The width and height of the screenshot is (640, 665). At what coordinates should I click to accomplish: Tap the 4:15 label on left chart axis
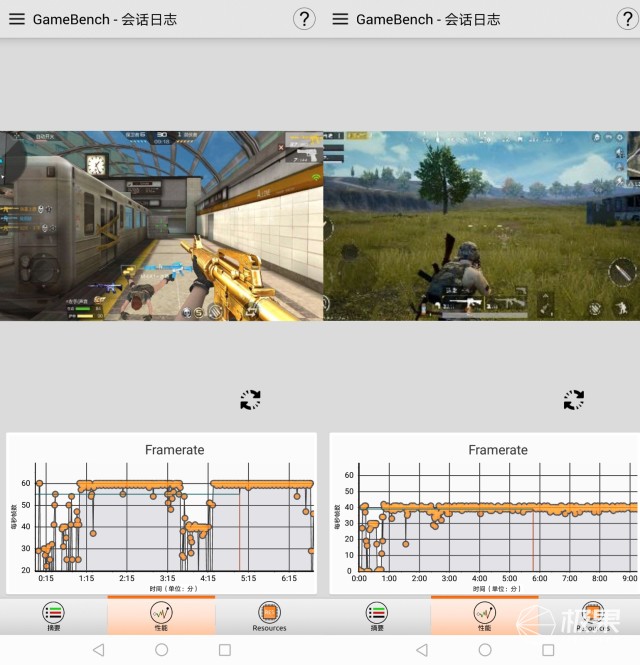click(208, 578)
